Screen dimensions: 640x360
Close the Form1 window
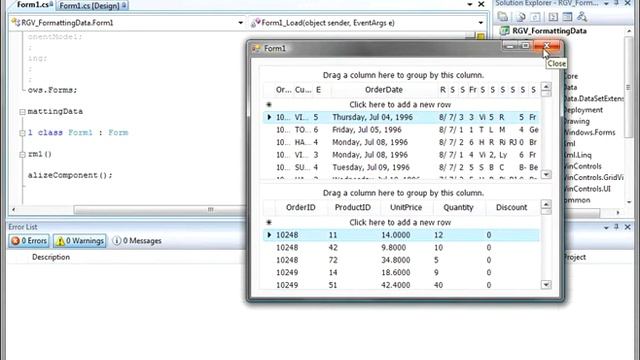point(547,45)
